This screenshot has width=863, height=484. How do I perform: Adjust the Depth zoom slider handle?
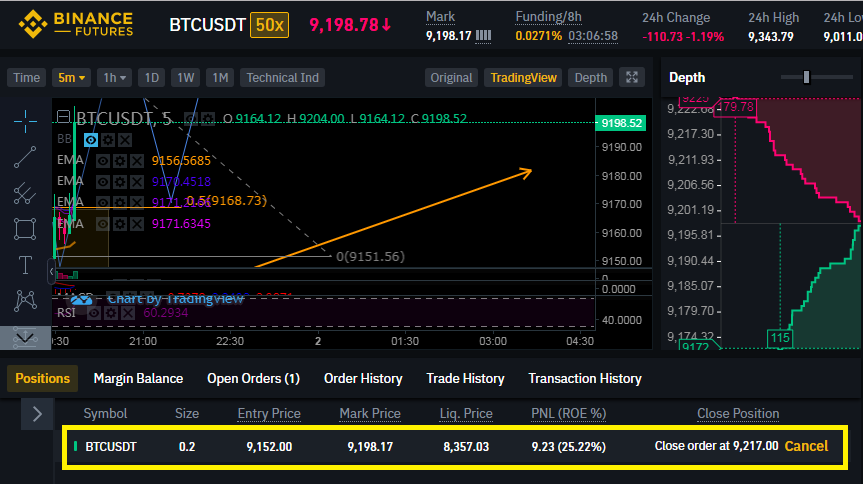tap(806, 77)
